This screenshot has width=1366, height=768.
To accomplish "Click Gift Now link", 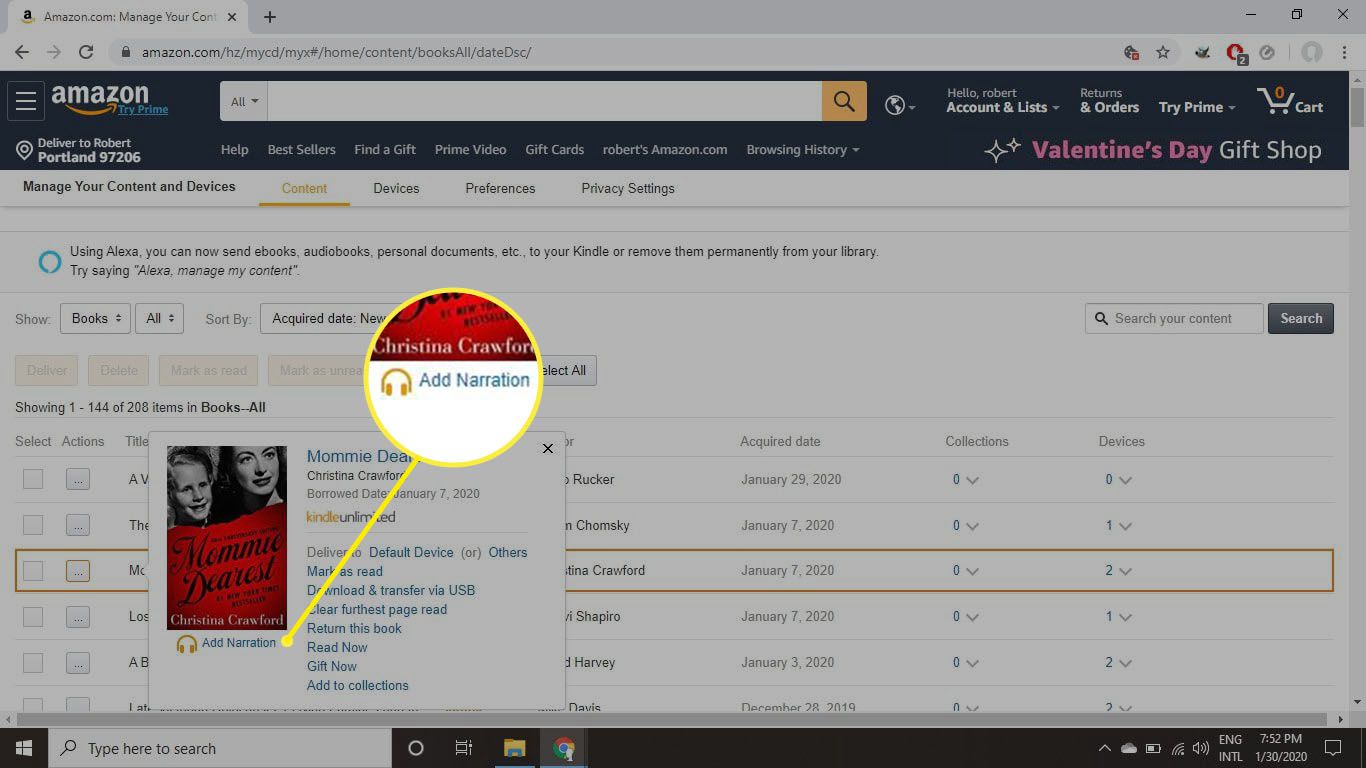I will click(331, 666).
